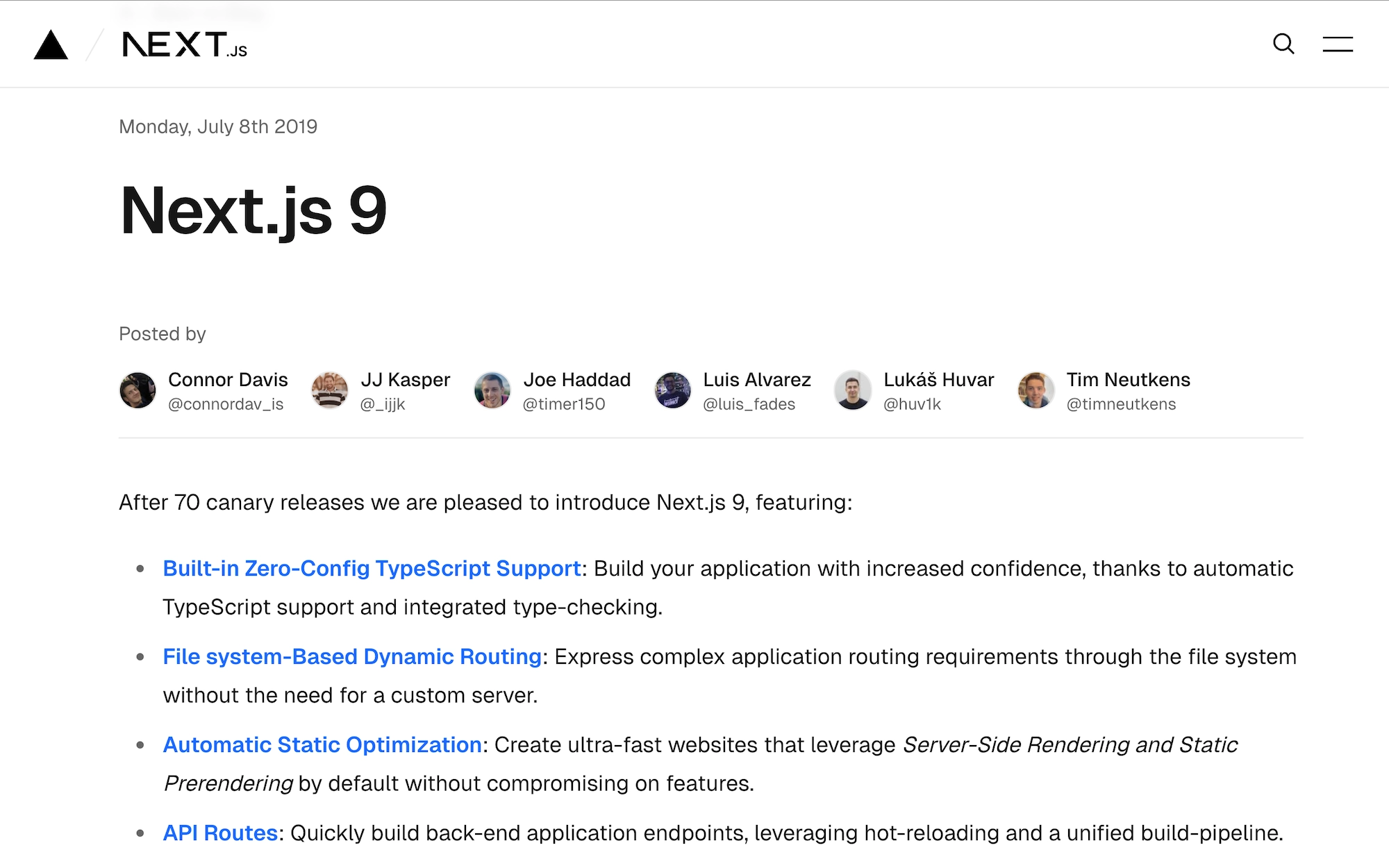Open the @connordav_is handle

tap(226, 404)
